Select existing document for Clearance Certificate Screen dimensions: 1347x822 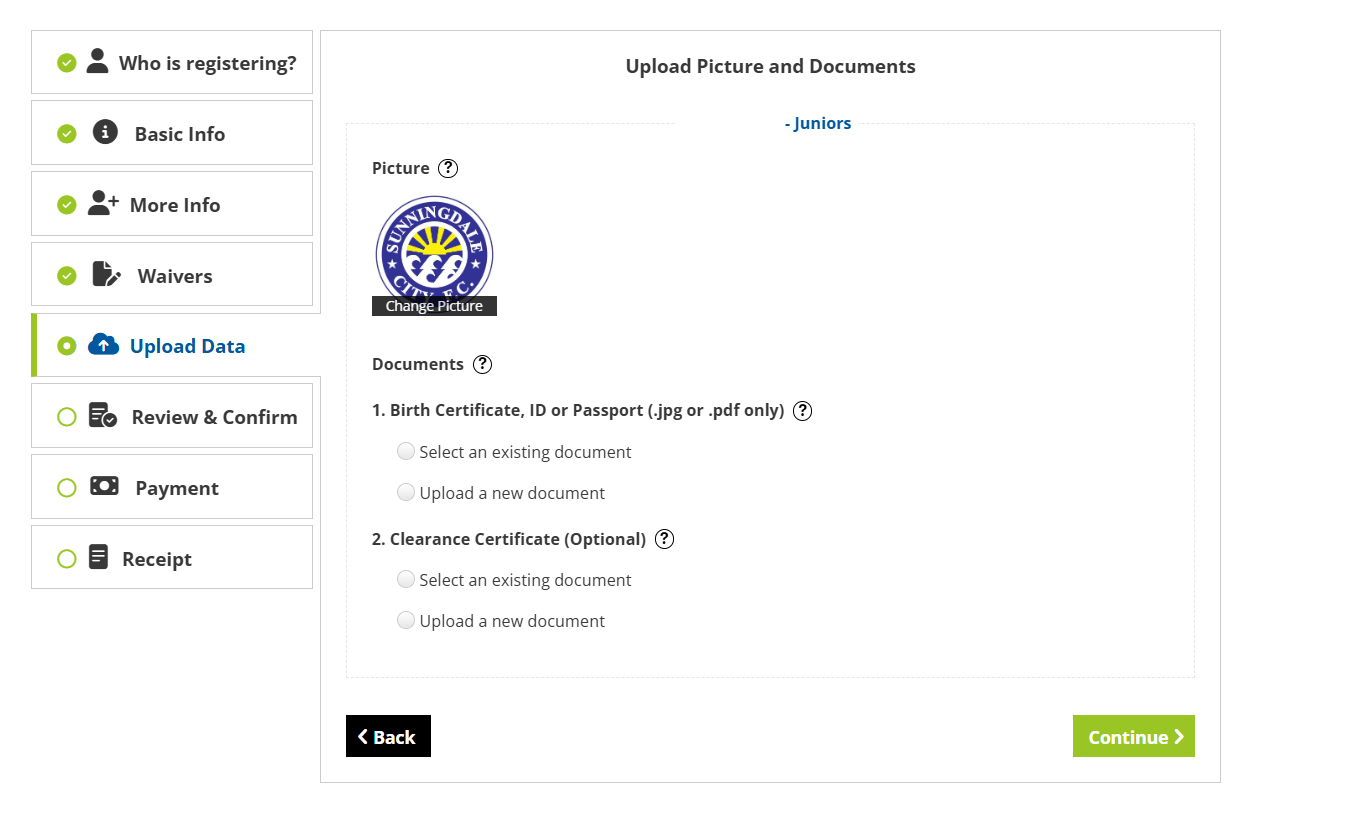[406, 579]
